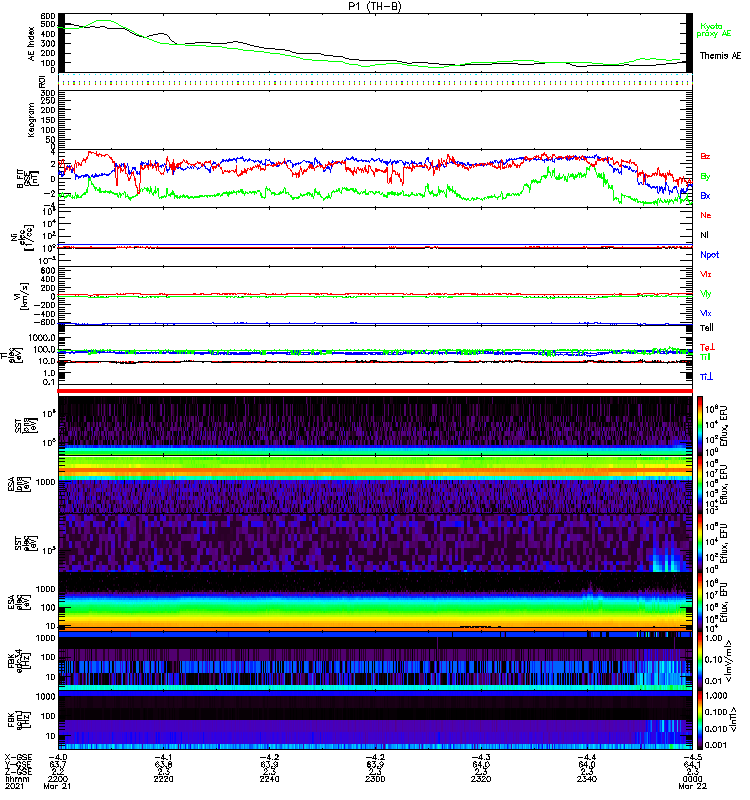750x800 pixels.
Task: Click the blue "Bx" legend label
Action: click(x=705, y=195)
